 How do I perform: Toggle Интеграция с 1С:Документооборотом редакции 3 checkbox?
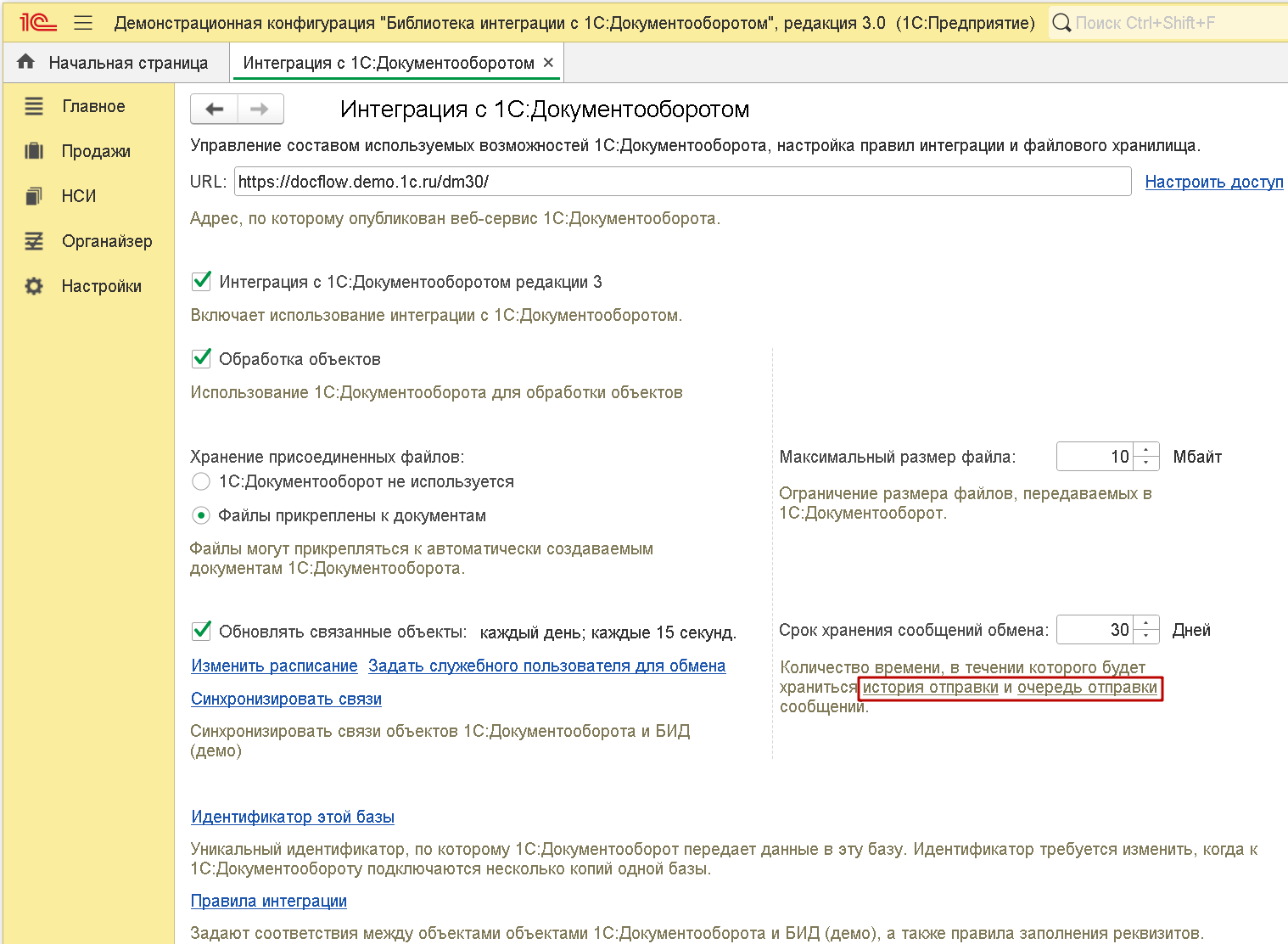(x=201, y=281)
